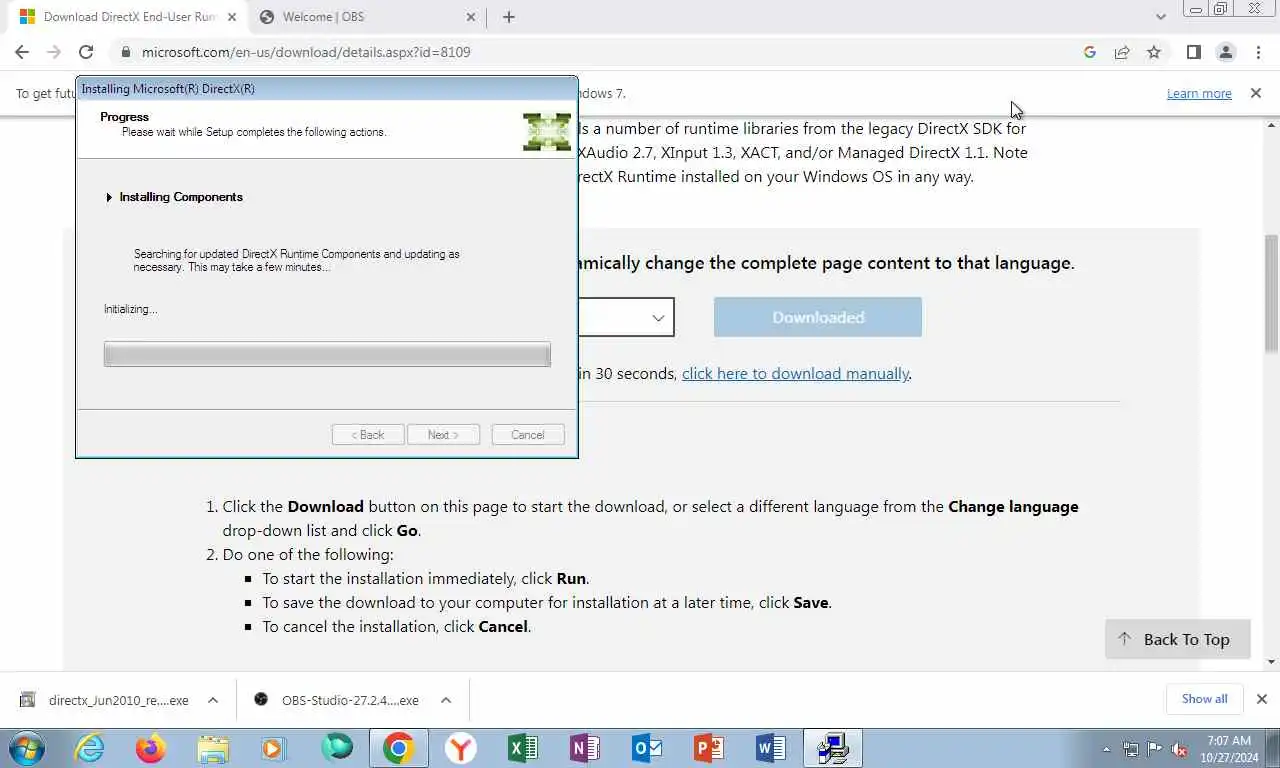Click the Chrome taskbar icon
The width and height of the screenshot is (1280, 768).
click(x=399, y=748)
